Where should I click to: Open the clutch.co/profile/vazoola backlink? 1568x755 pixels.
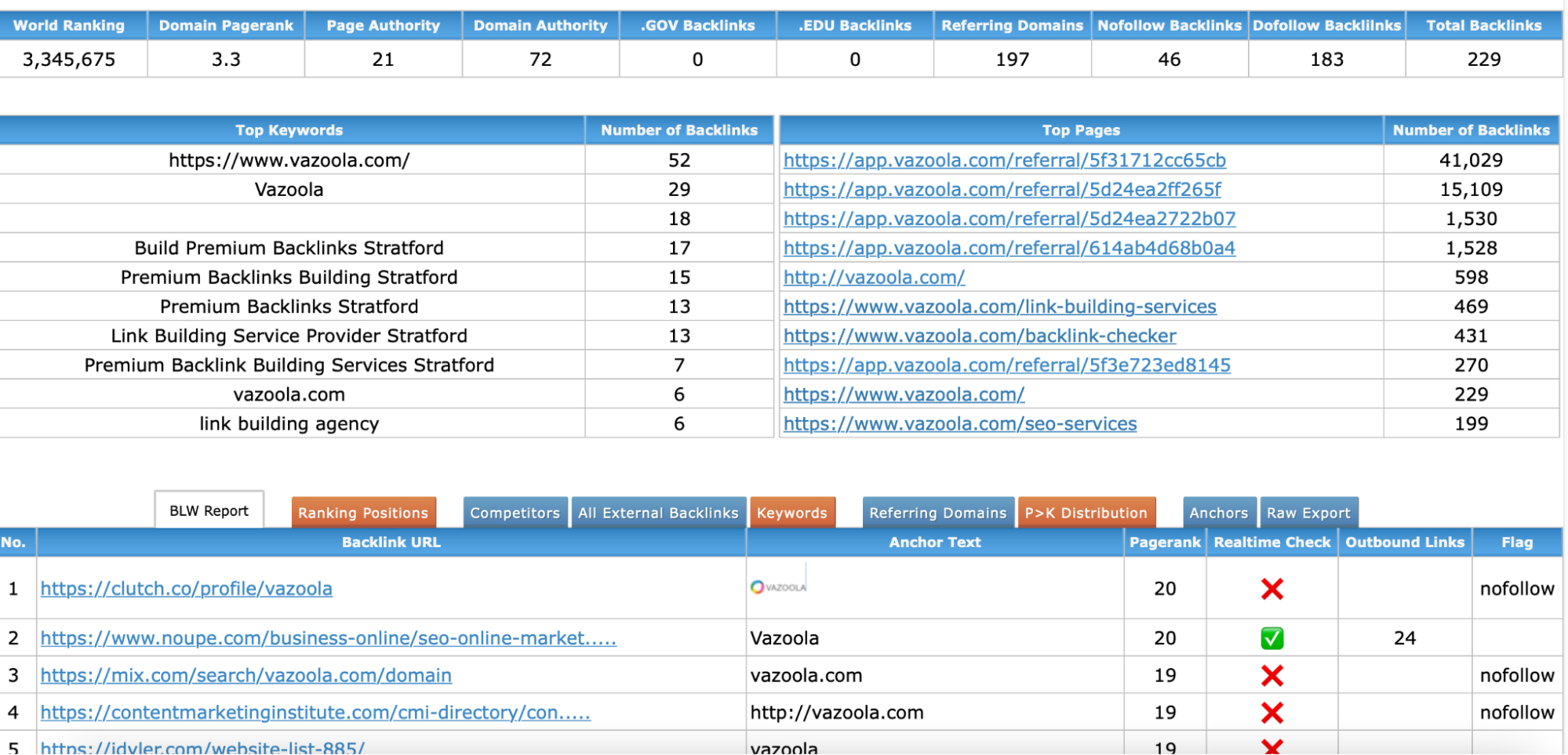tap(187, 589)
